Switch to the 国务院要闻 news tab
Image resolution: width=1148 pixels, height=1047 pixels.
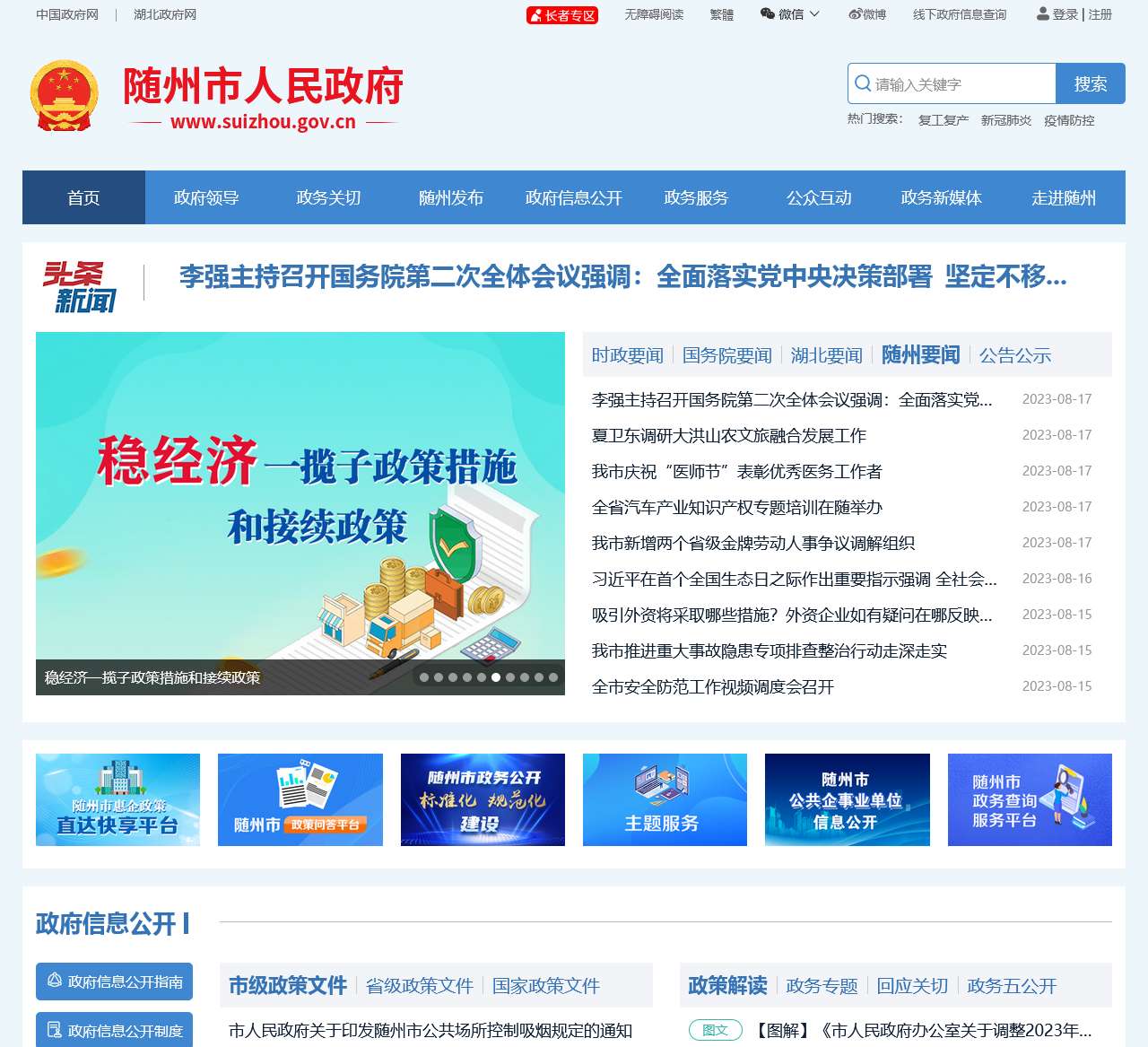(x=727, y=355)
